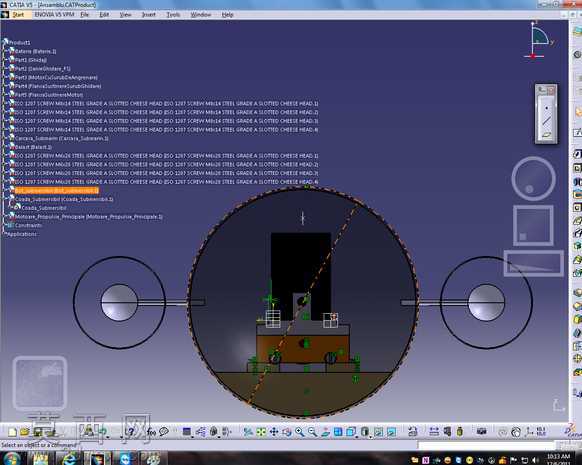Click the Create Multi-View icon

coord(338,432)
